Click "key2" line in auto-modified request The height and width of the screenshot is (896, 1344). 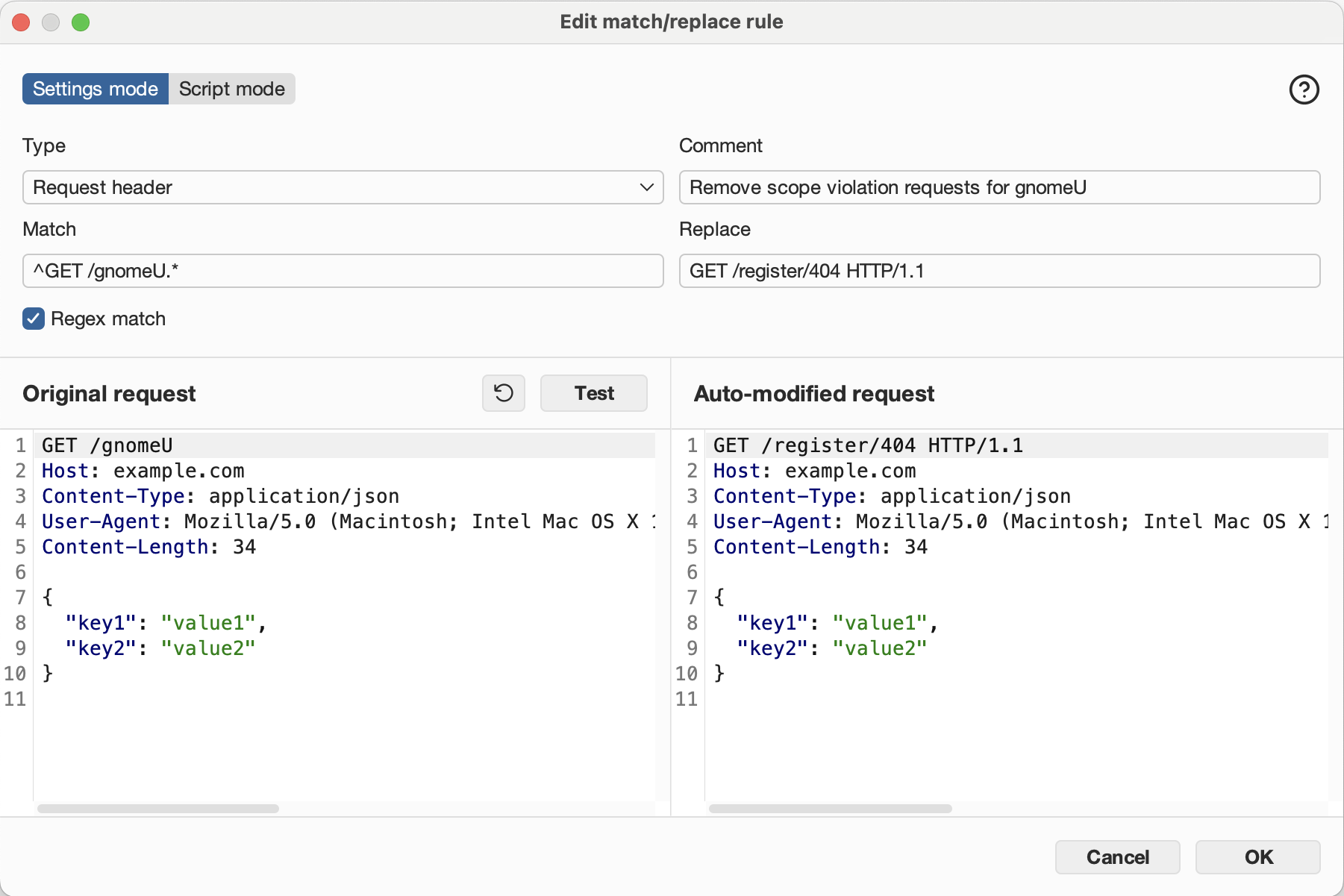pyautogui.click(x=832, y=648)
